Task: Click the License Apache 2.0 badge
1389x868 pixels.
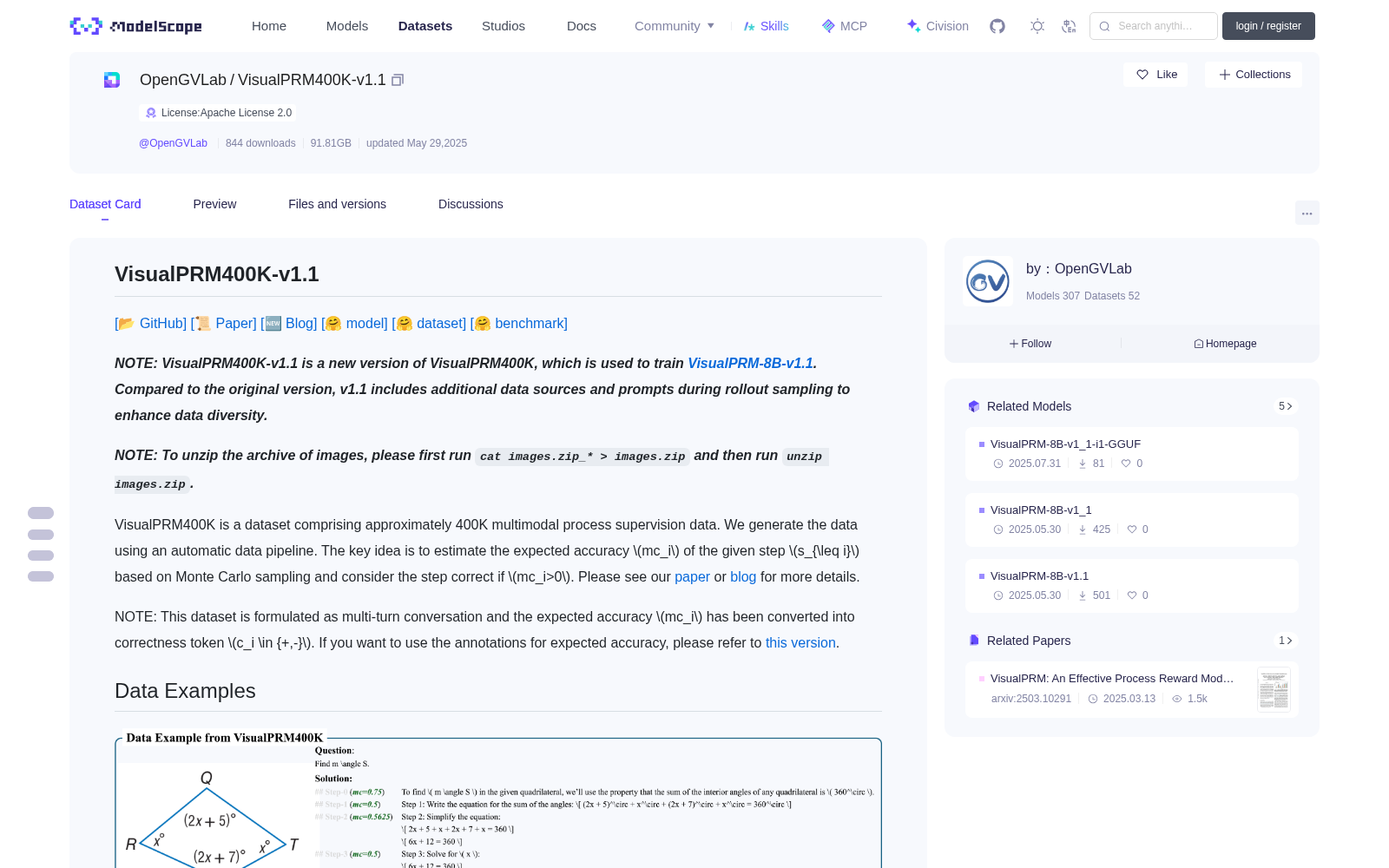Action: tap(218, 113)
